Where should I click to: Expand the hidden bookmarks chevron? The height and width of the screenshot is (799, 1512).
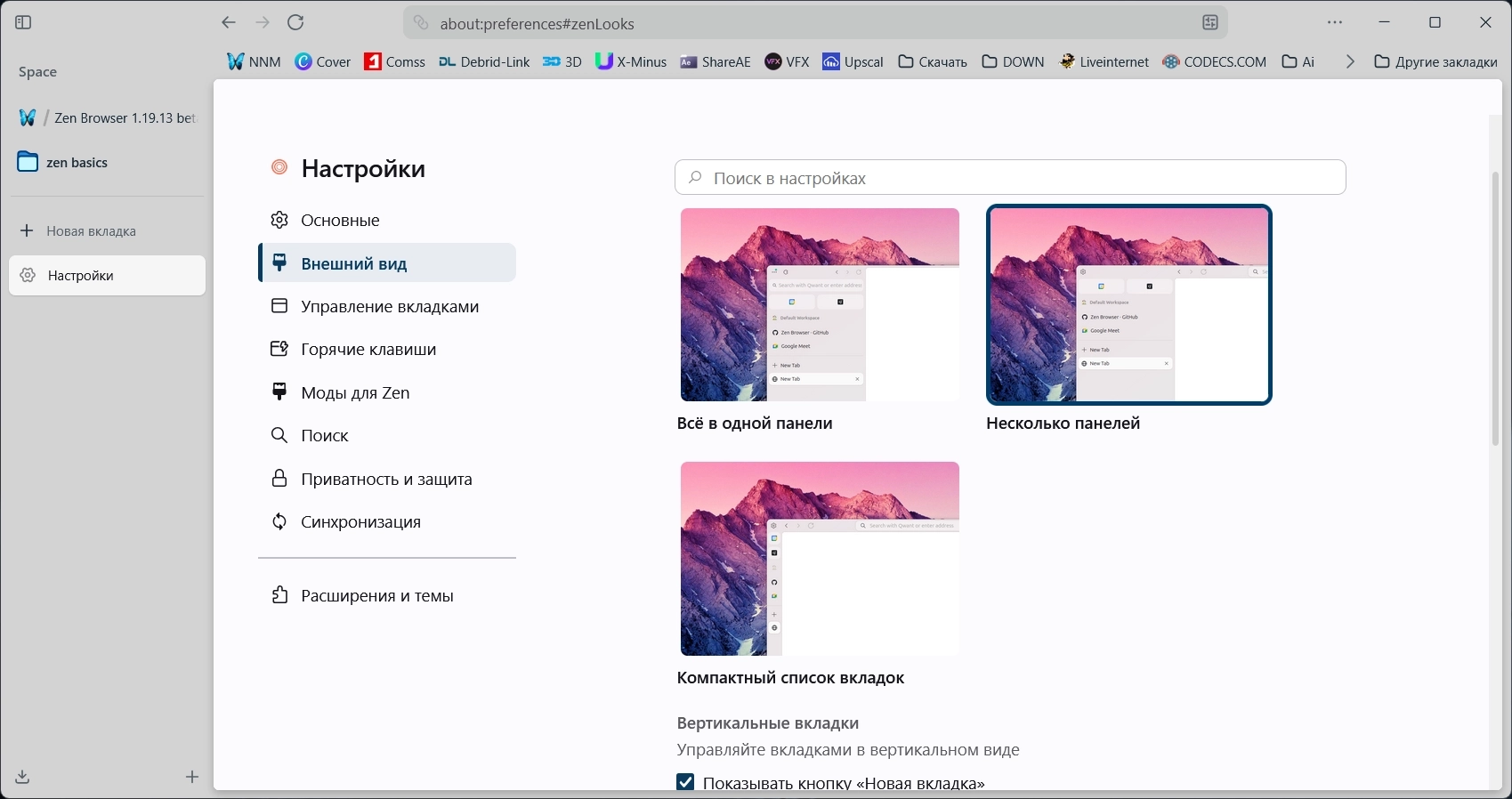[x=1350, y=61]
